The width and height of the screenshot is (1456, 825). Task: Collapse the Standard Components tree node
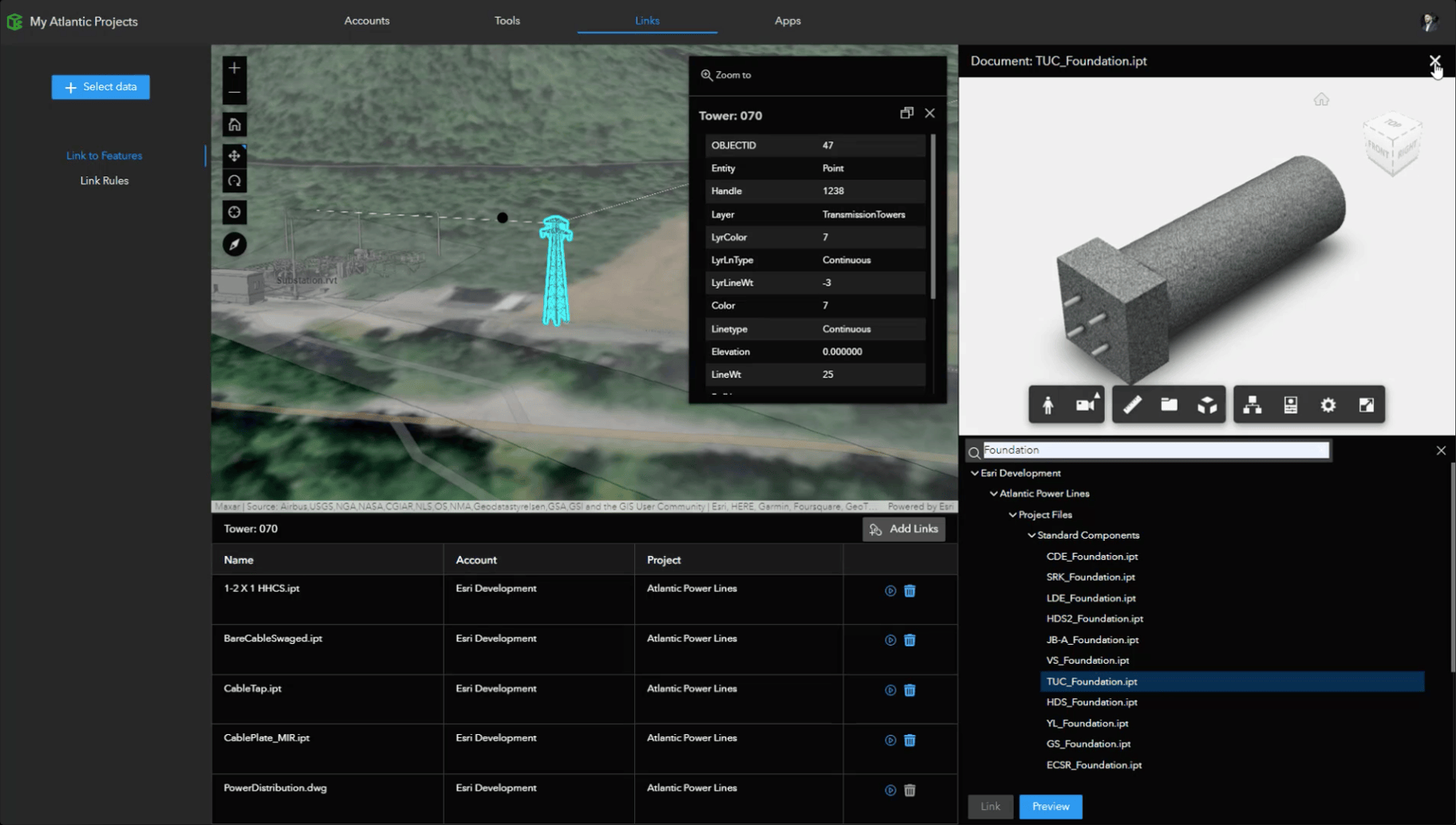tap(1032, 535)
